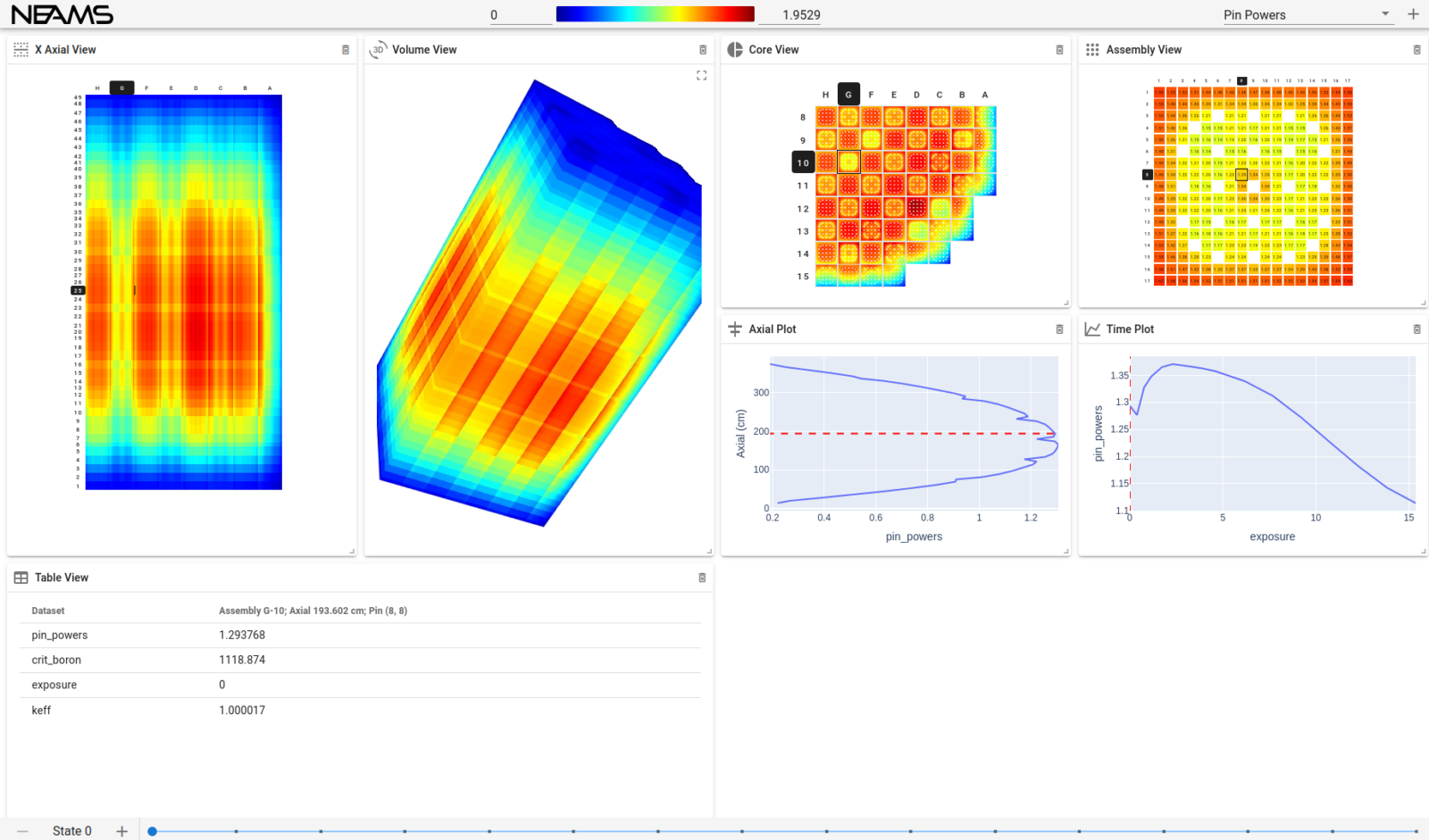
Task: Expand Volume View using the fullscreen icon
Action: 702,75
